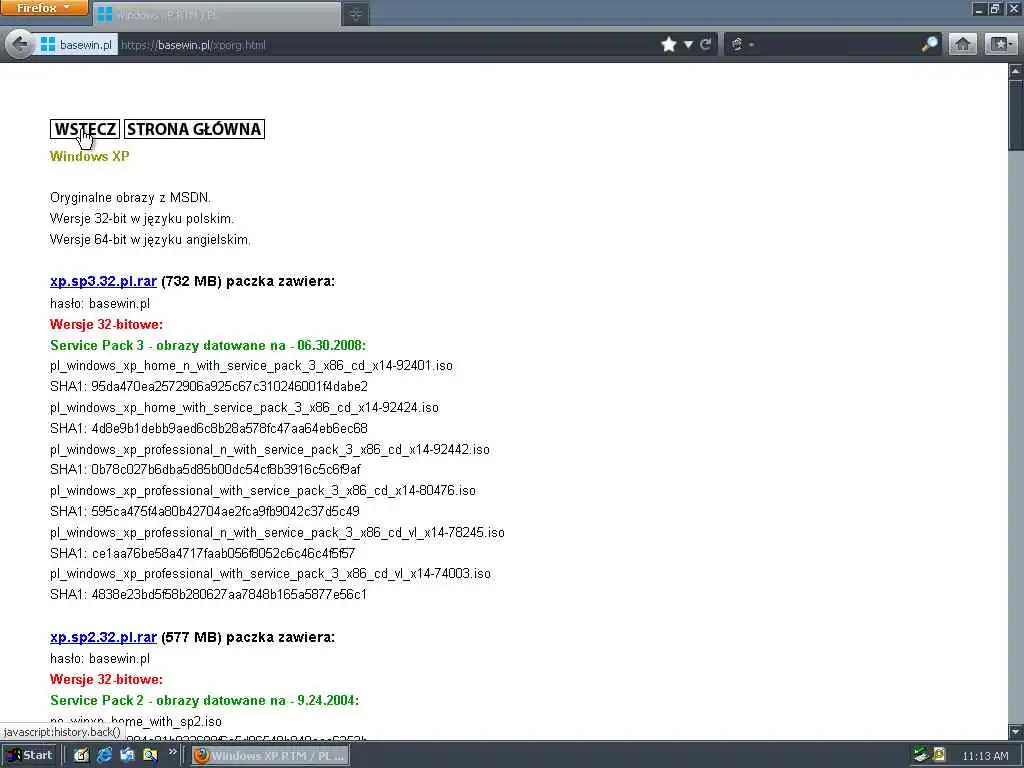Image resolution: width=1024 pixels, height=768 pixels.
Task: Click the Service Pack 3 dated 06.30.2008 heading
Action: click(x=208, y=345)
